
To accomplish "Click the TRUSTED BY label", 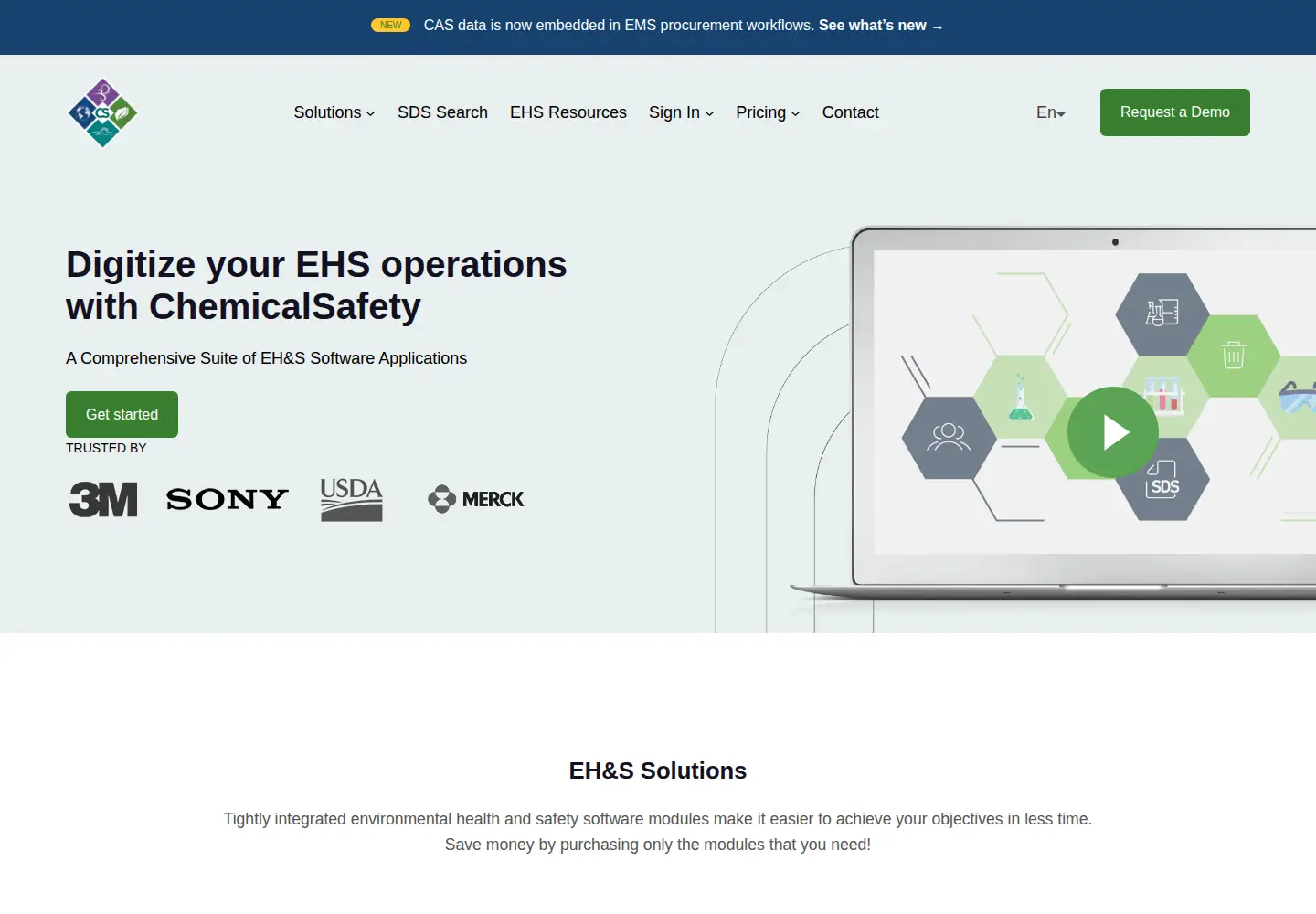I will click(x=106, y=448).
